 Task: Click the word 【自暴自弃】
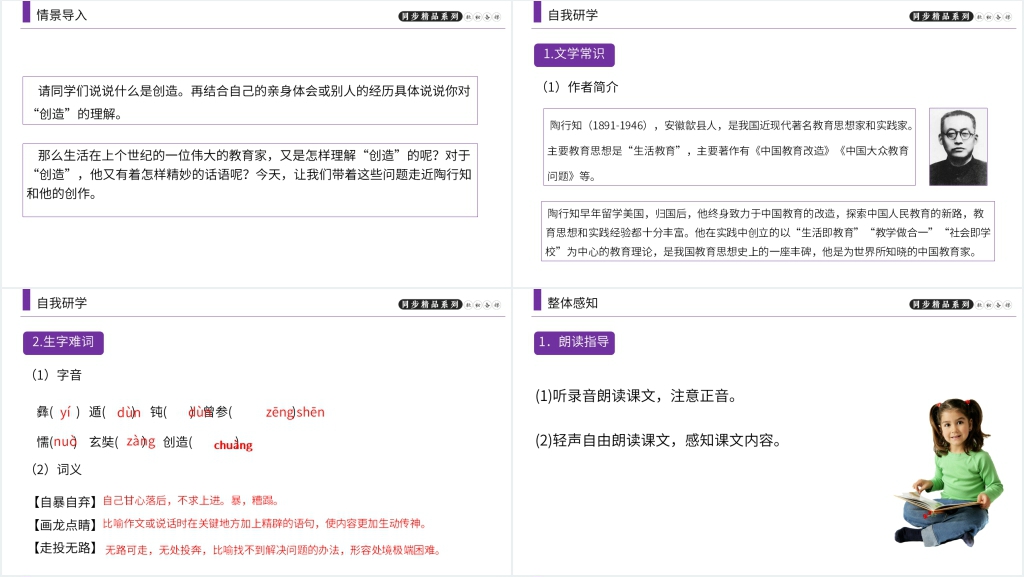pos(64,501)
